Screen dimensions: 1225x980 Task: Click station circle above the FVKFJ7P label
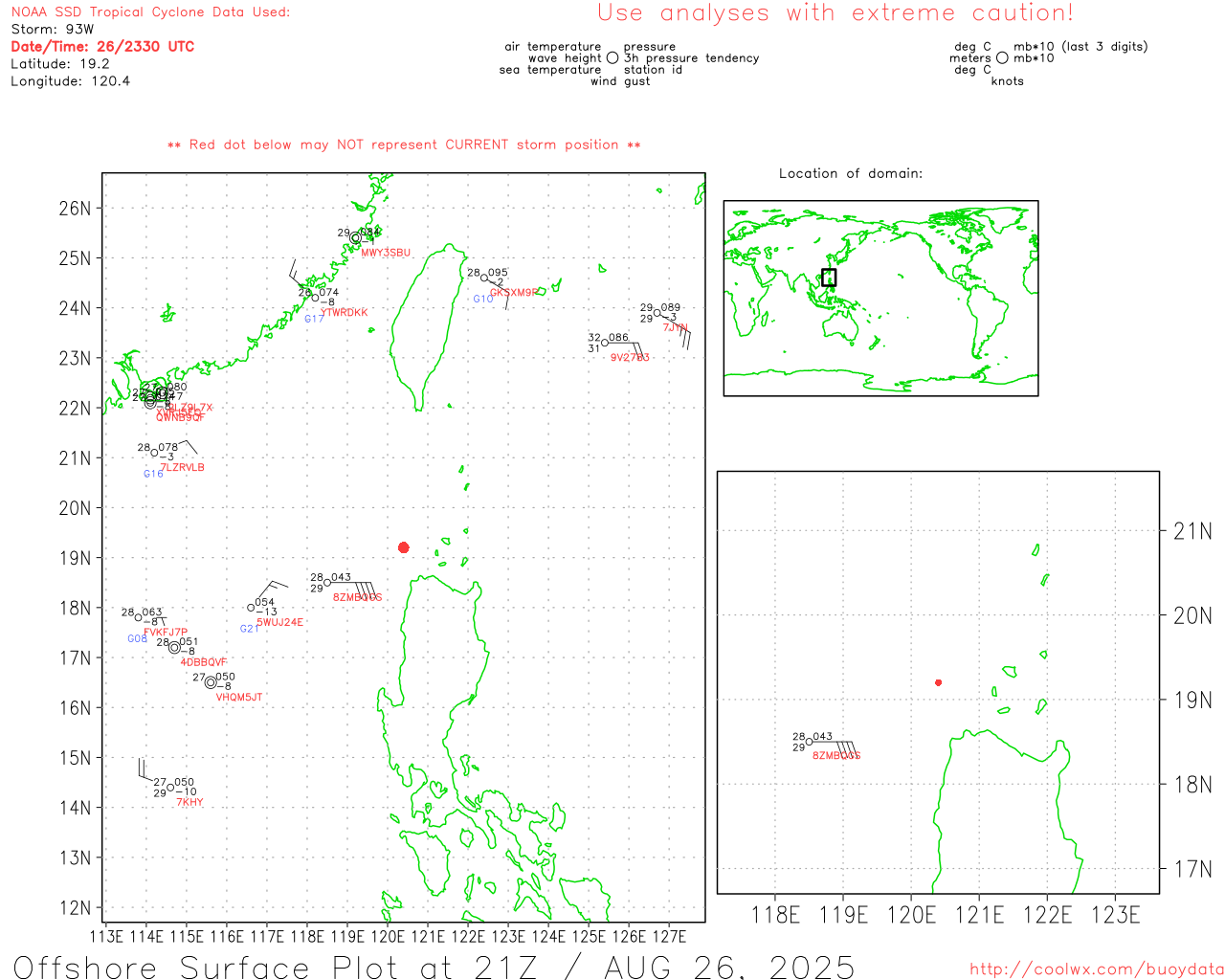coord(138,617)
